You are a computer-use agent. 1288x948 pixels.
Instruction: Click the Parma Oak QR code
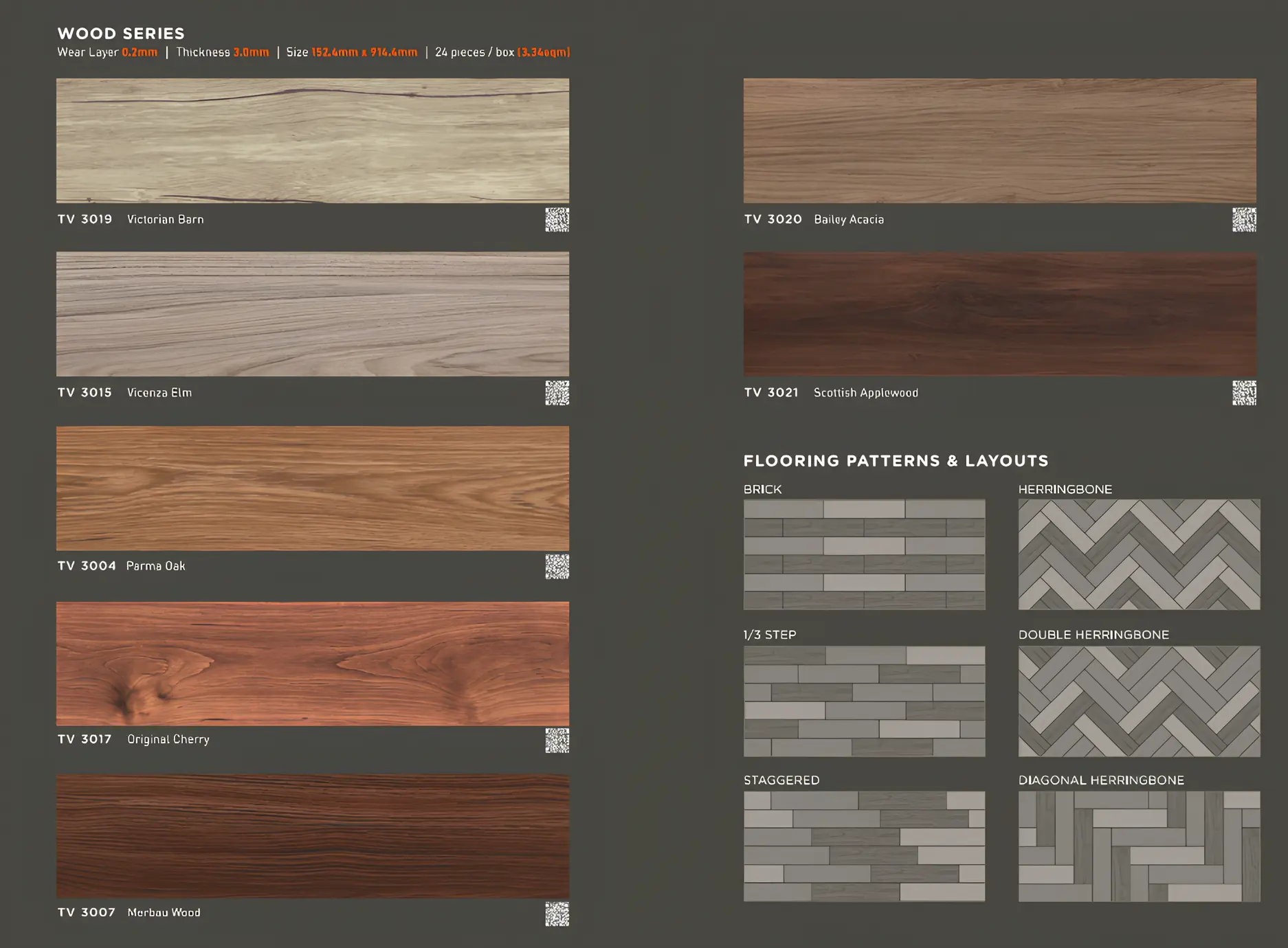point(557,567)
